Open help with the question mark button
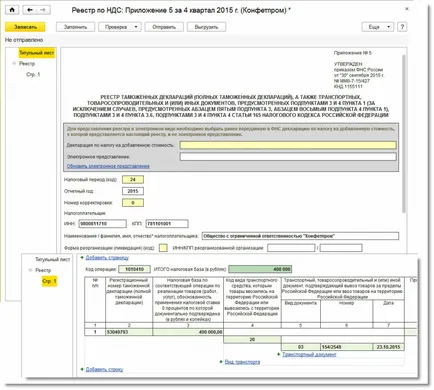Screen dimensions: 434x390 pos(402,27)
